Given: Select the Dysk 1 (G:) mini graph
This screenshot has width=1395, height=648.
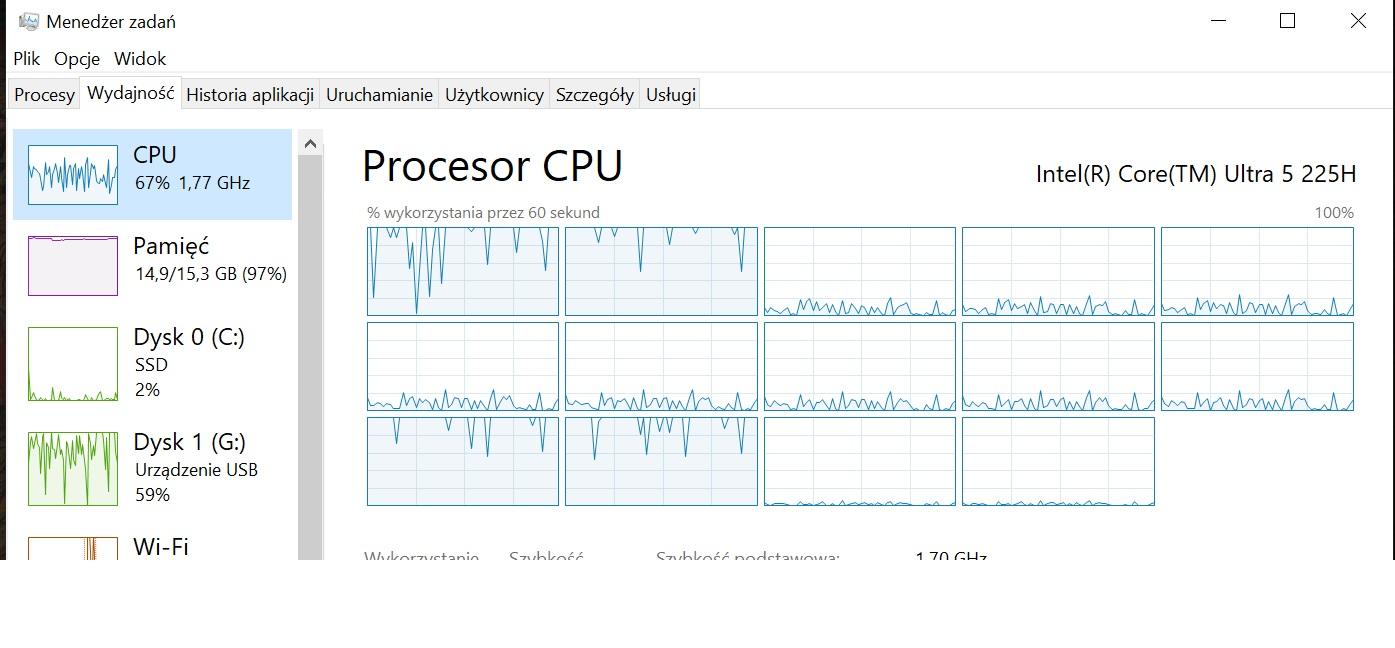Looking at the screenshot, I should tap(73, 468).
